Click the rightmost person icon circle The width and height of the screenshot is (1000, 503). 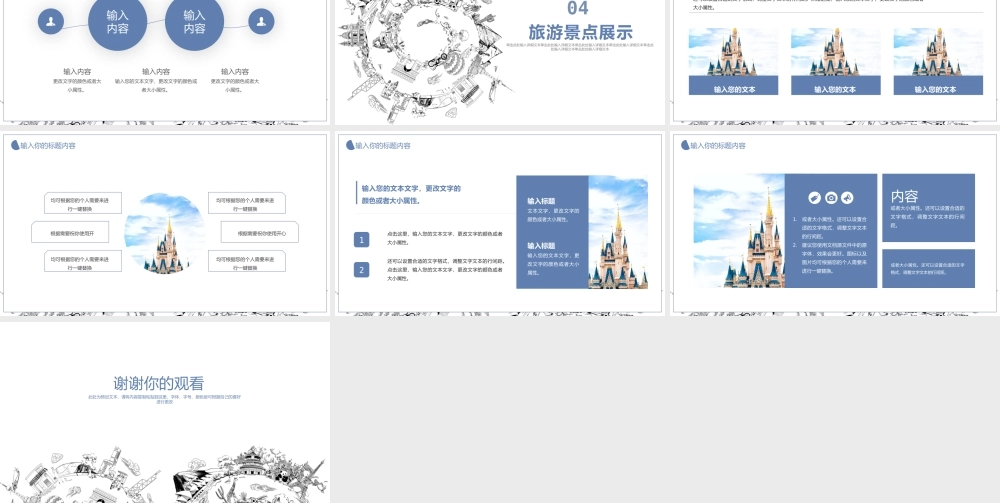(x=261, y=22)
